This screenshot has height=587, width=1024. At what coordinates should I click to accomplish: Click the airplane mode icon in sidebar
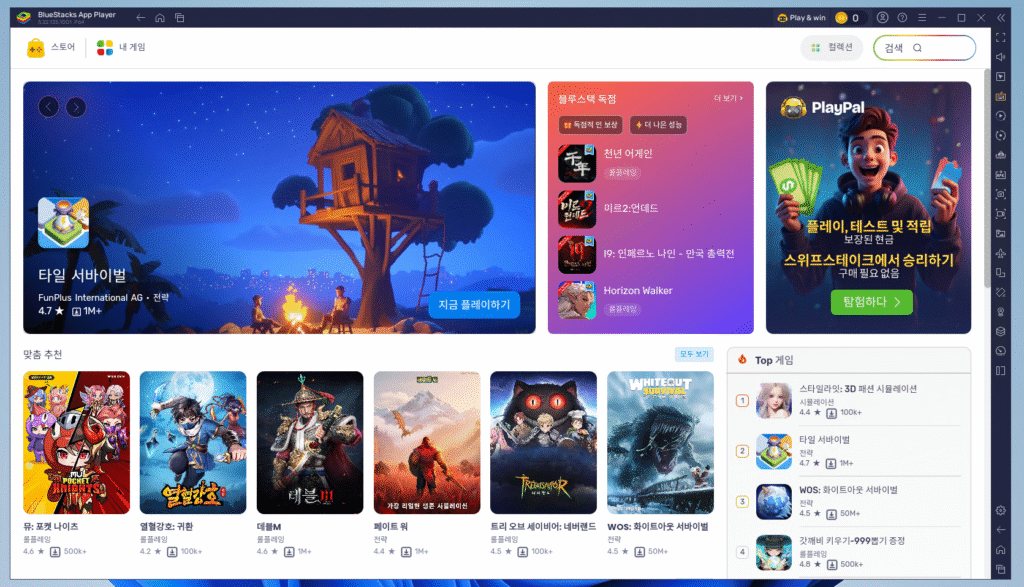coord(1001,253)
